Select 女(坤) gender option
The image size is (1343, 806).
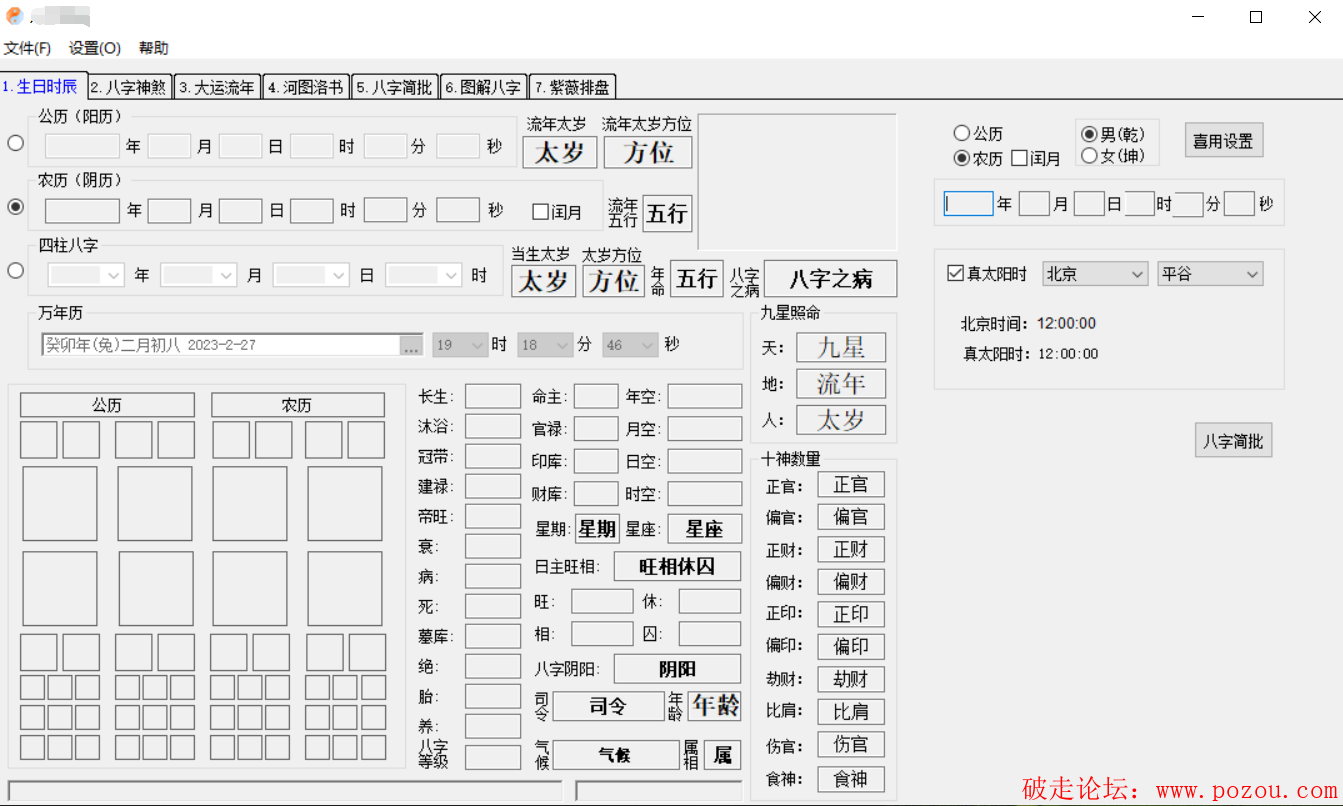(x=1113, y=156)
